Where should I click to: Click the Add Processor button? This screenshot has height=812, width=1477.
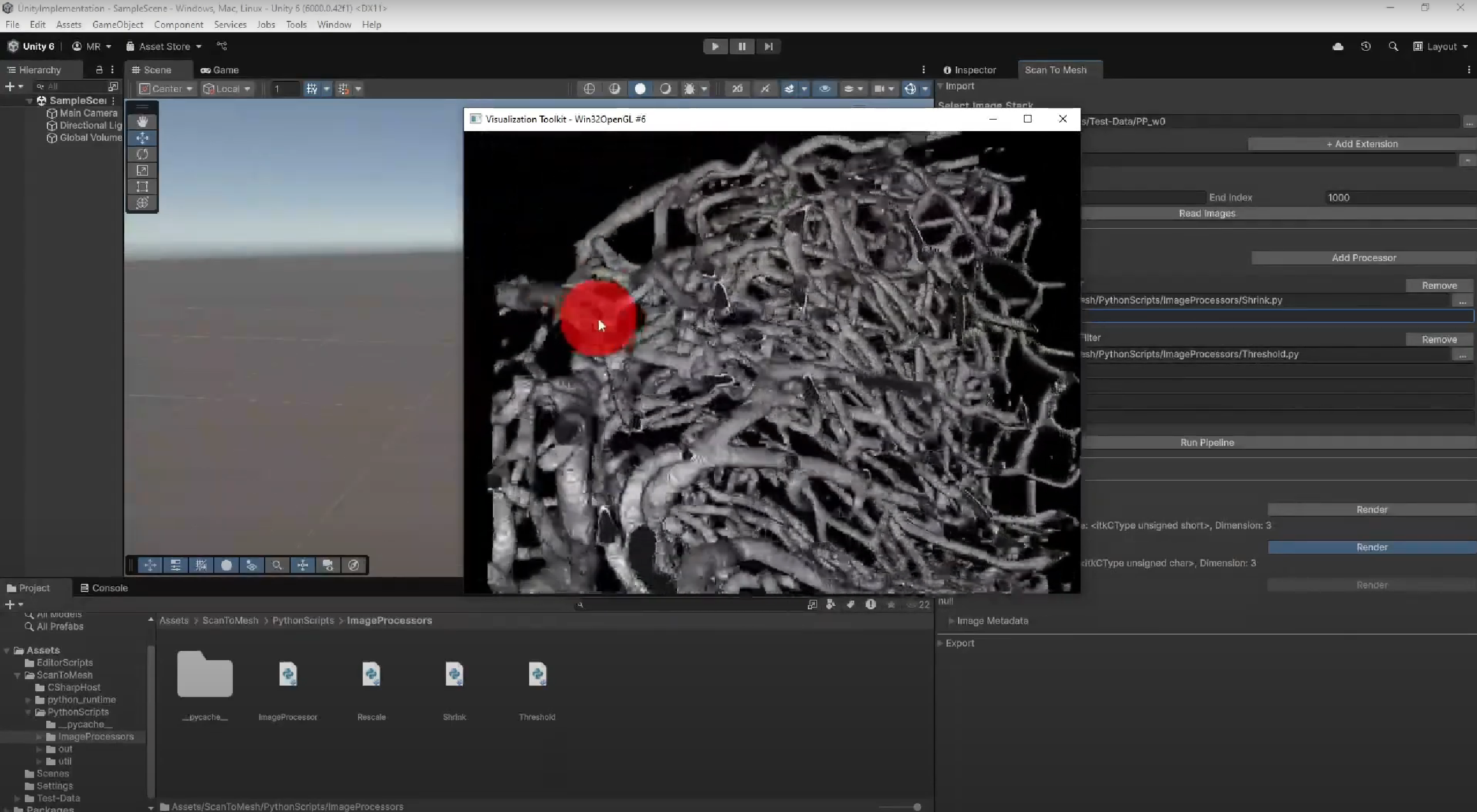[1363, 258]
